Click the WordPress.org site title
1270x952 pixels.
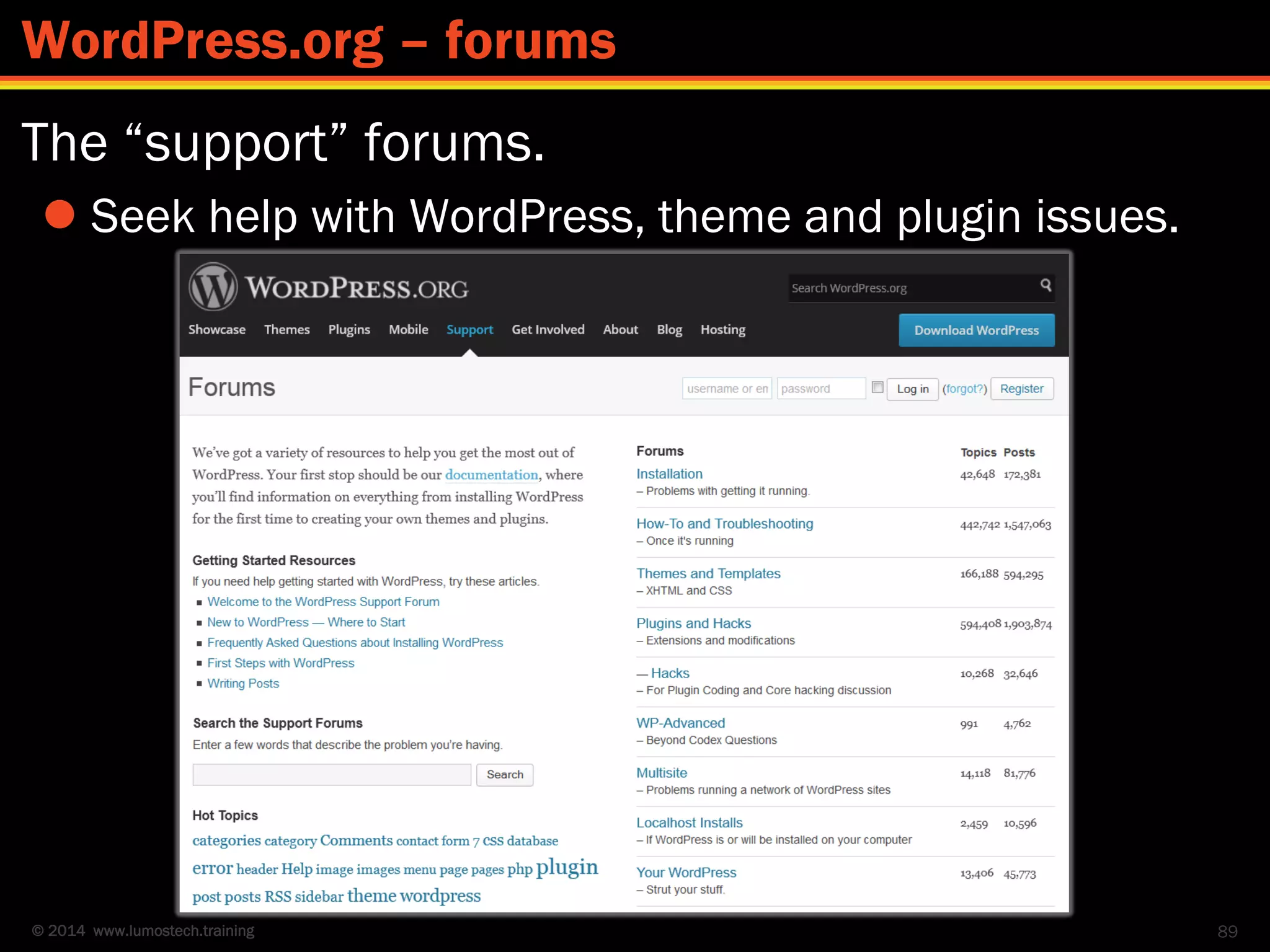click(x=357, y=288)
